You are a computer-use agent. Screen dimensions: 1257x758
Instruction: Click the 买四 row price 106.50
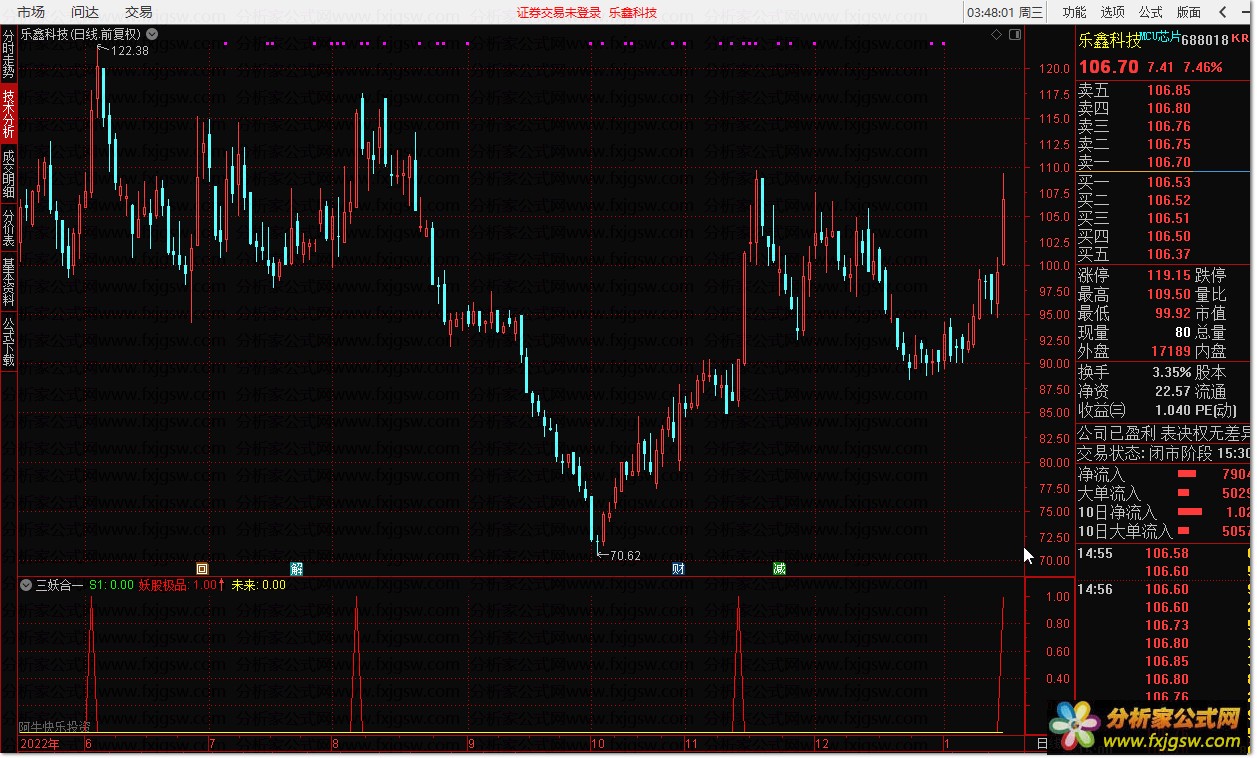coord(1168,236)
